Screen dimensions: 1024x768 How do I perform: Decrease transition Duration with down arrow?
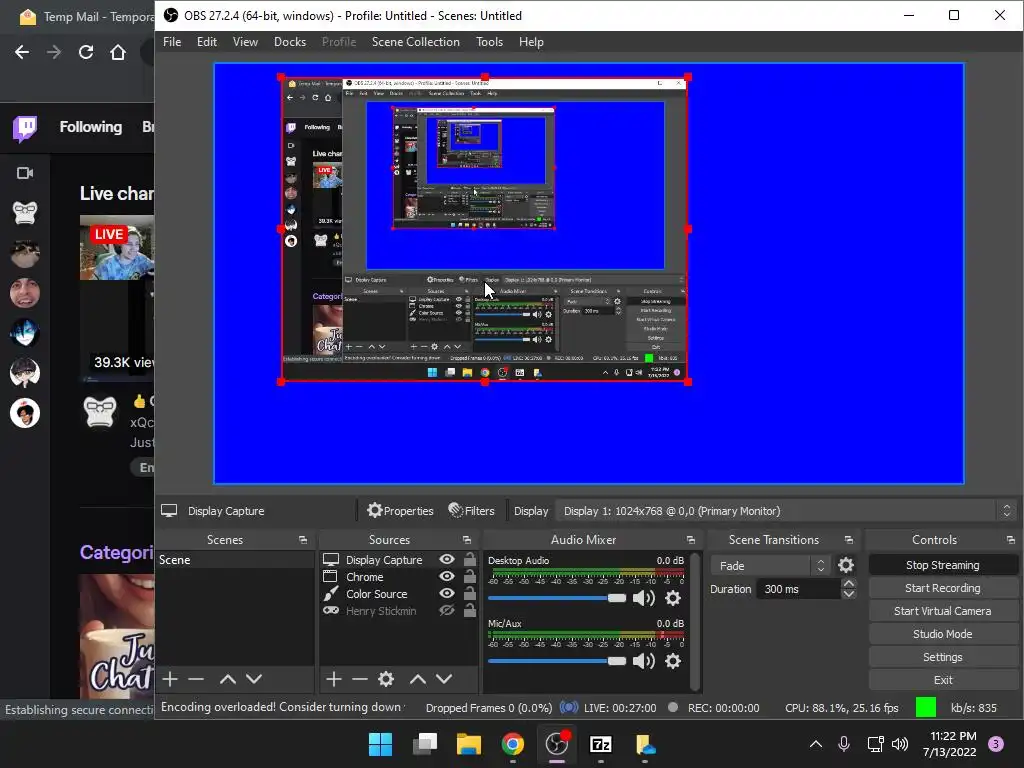[x=849, y=594]
